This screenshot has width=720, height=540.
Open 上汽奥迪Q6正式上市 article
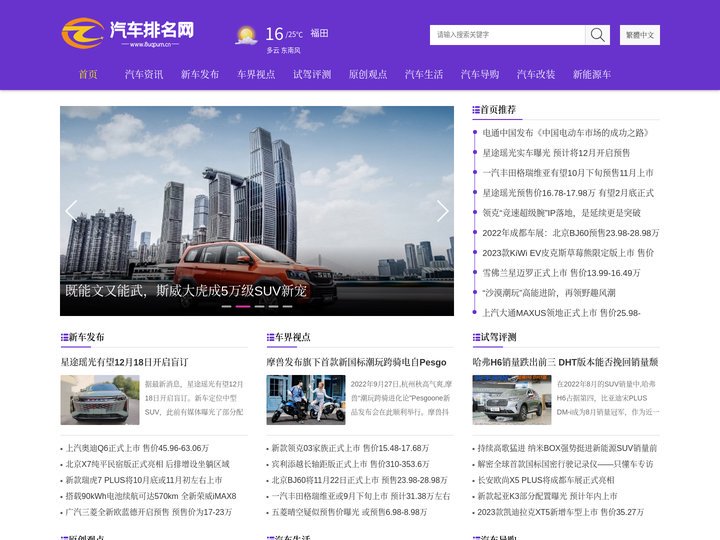[137, 448]
